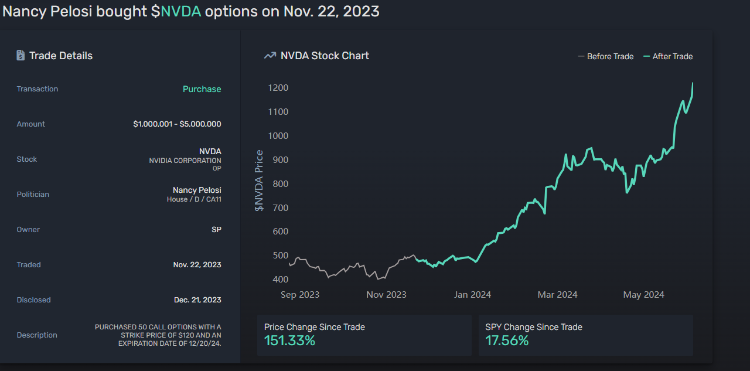
Task: Click the SPY Change value 17.56%
Action: point(507,341)
